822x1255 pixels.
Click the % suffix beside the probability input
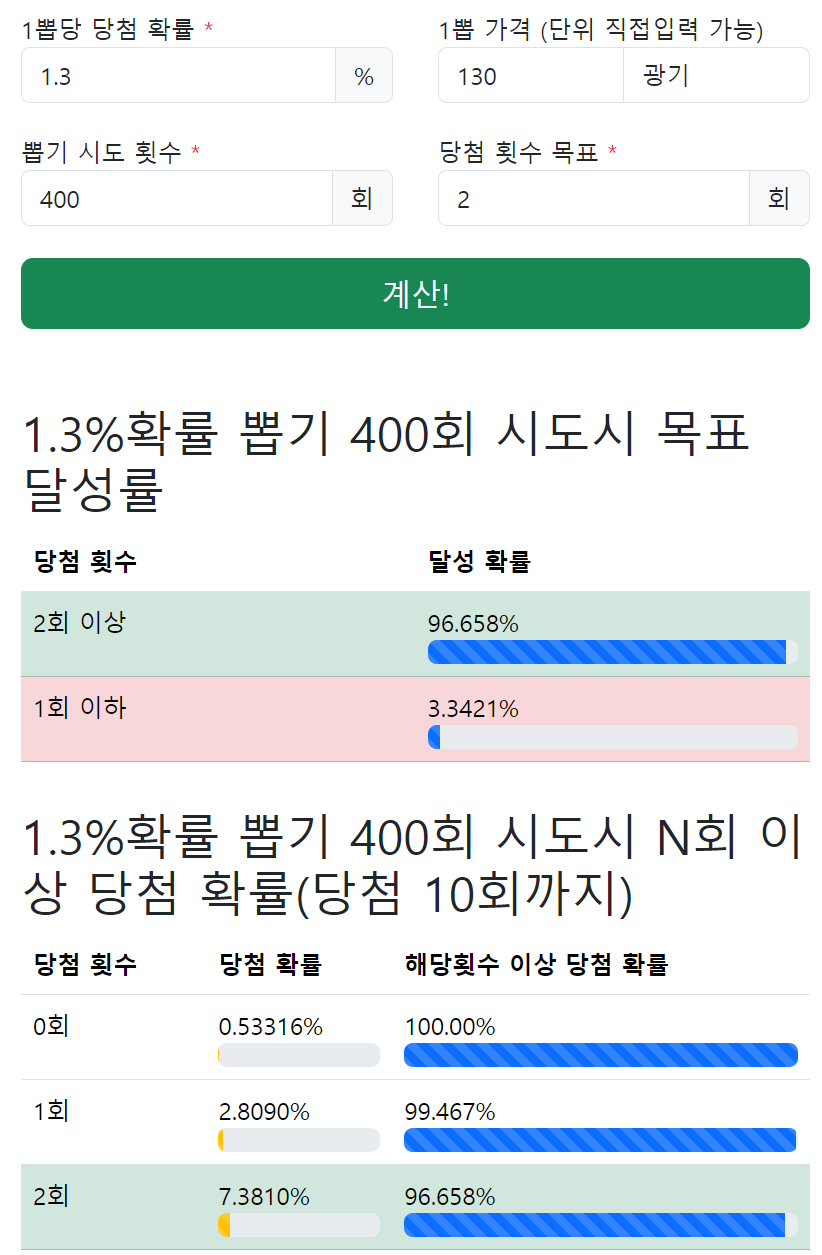pos(364,76)
